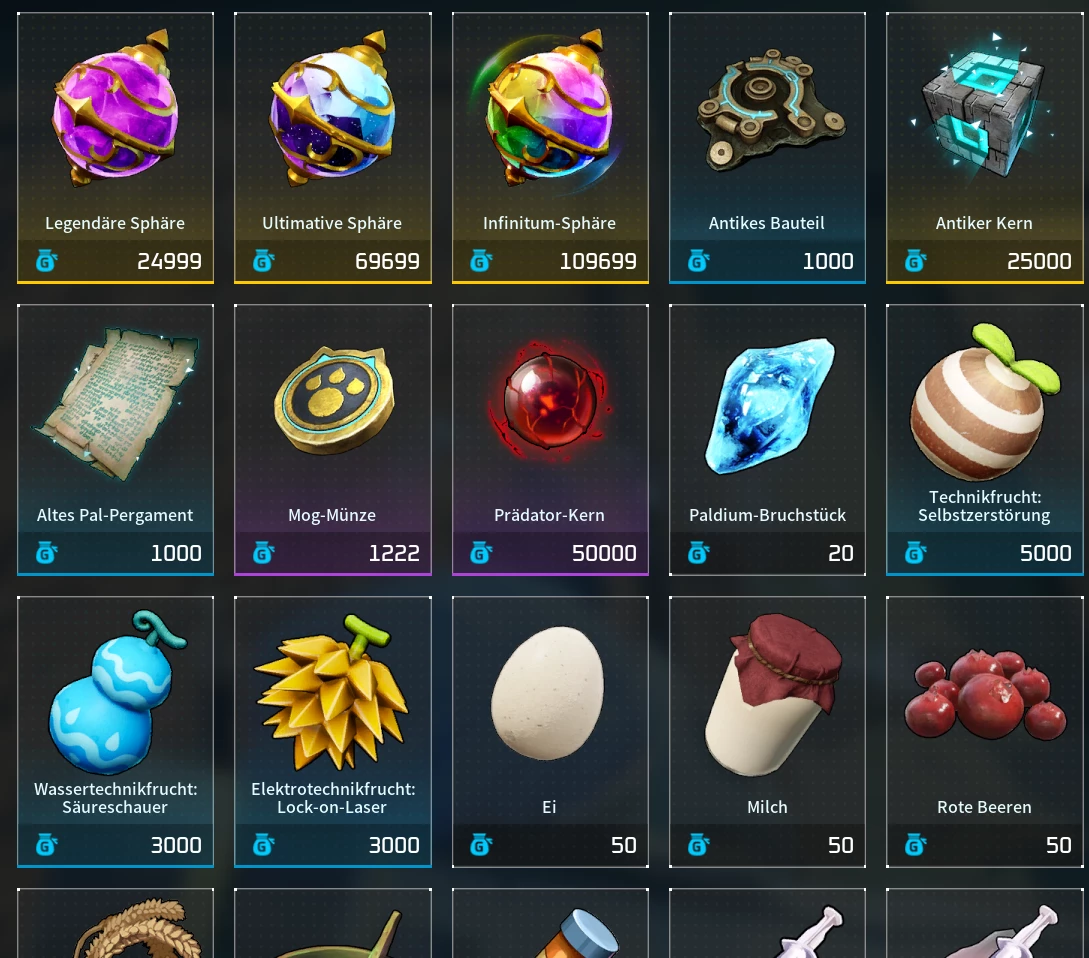Select the syringe item card bottom right
Screen dimensions: 1089x958
pyautogui.click(x=985, y=923)
